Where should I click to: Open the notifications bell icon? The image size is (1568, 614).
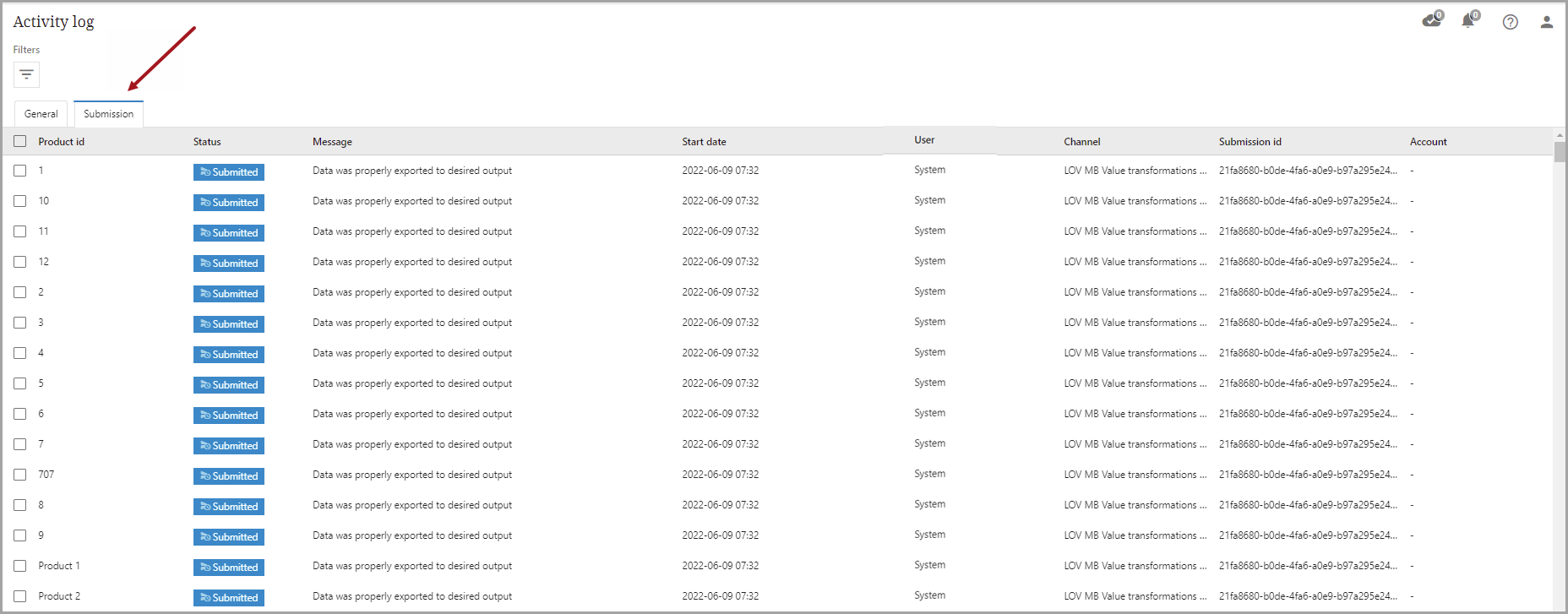click(1468, 21)
